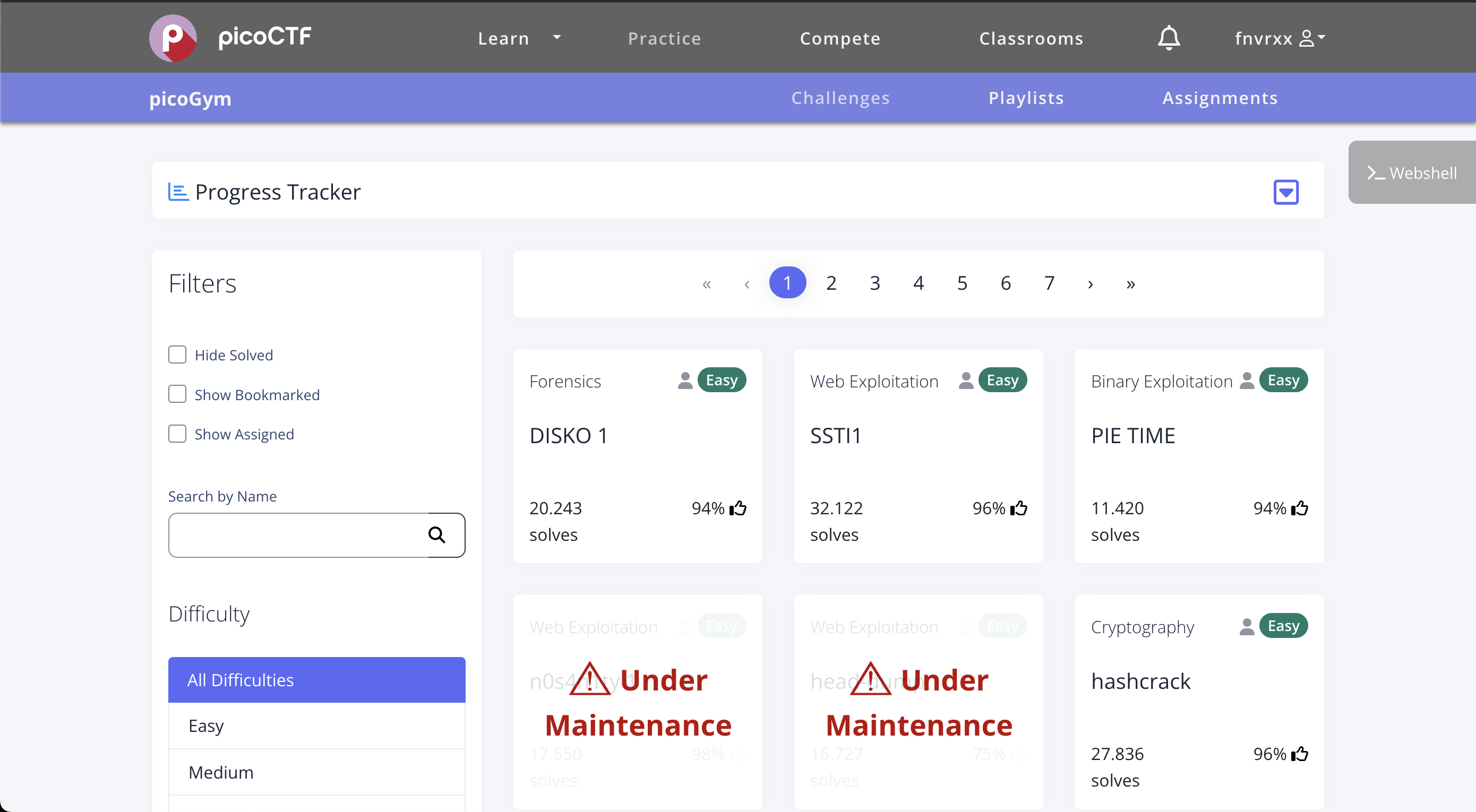Click the Progress Tracker chart icon

(178, 192)
